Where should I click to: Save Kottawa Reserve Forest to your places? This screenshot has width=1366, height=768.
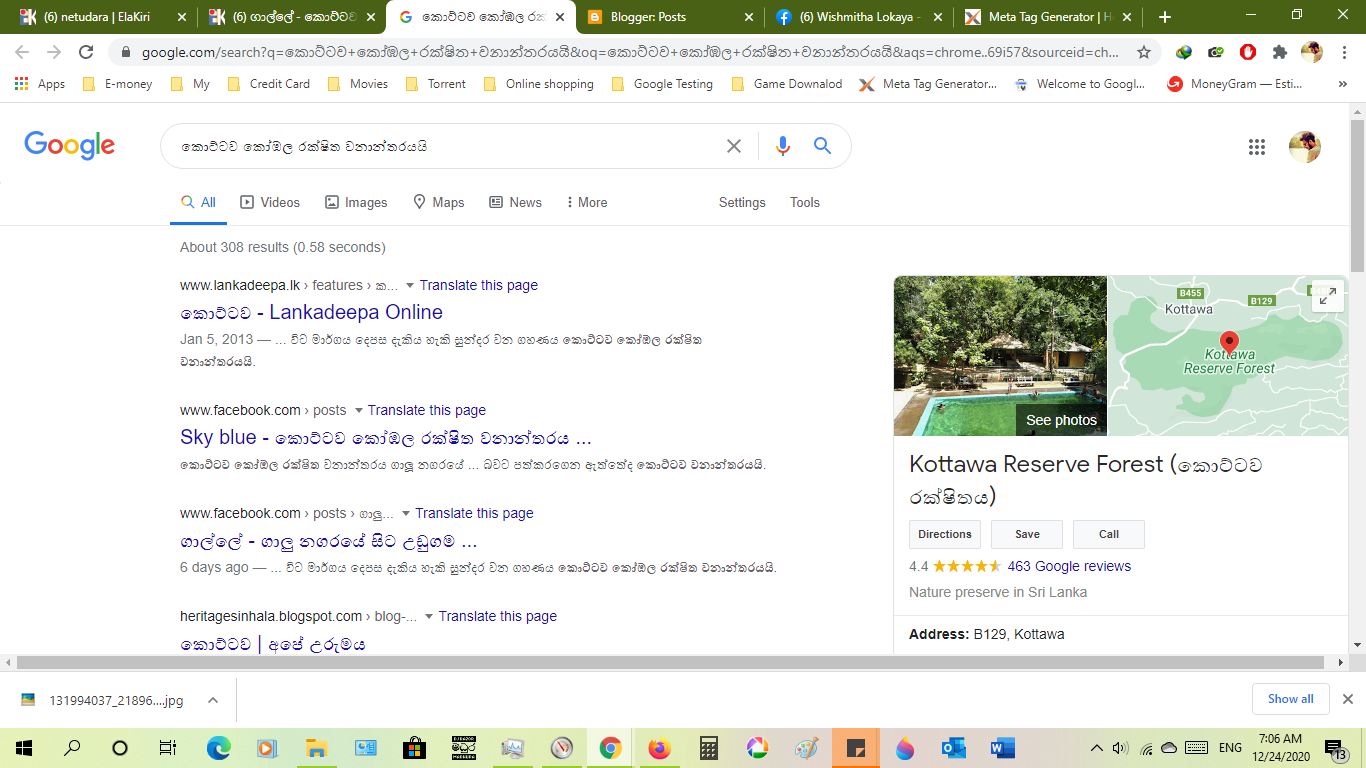tap(1027, 534)
